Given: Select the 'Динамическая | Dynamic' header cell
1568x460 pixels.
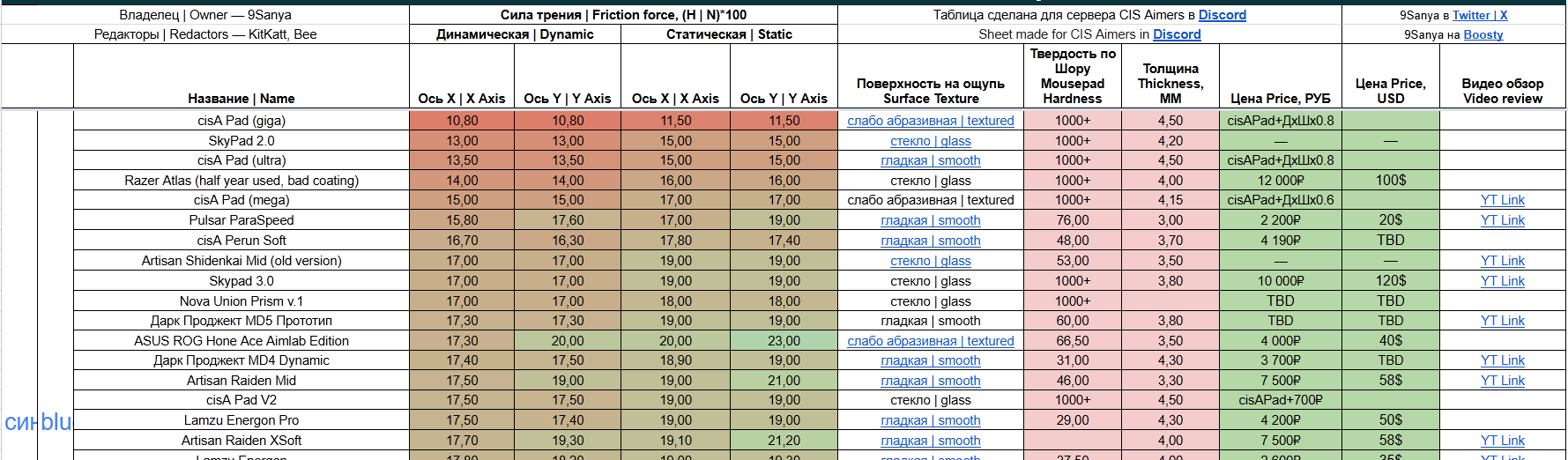Looking at the screenshot, I should click(x=515, y=34).
